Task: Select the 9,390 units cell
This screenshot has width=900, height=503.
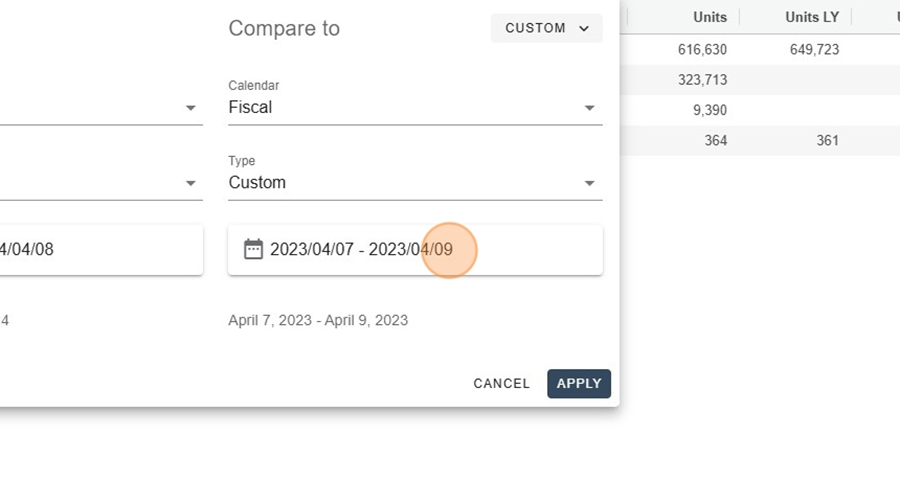Action: (709, 110)
